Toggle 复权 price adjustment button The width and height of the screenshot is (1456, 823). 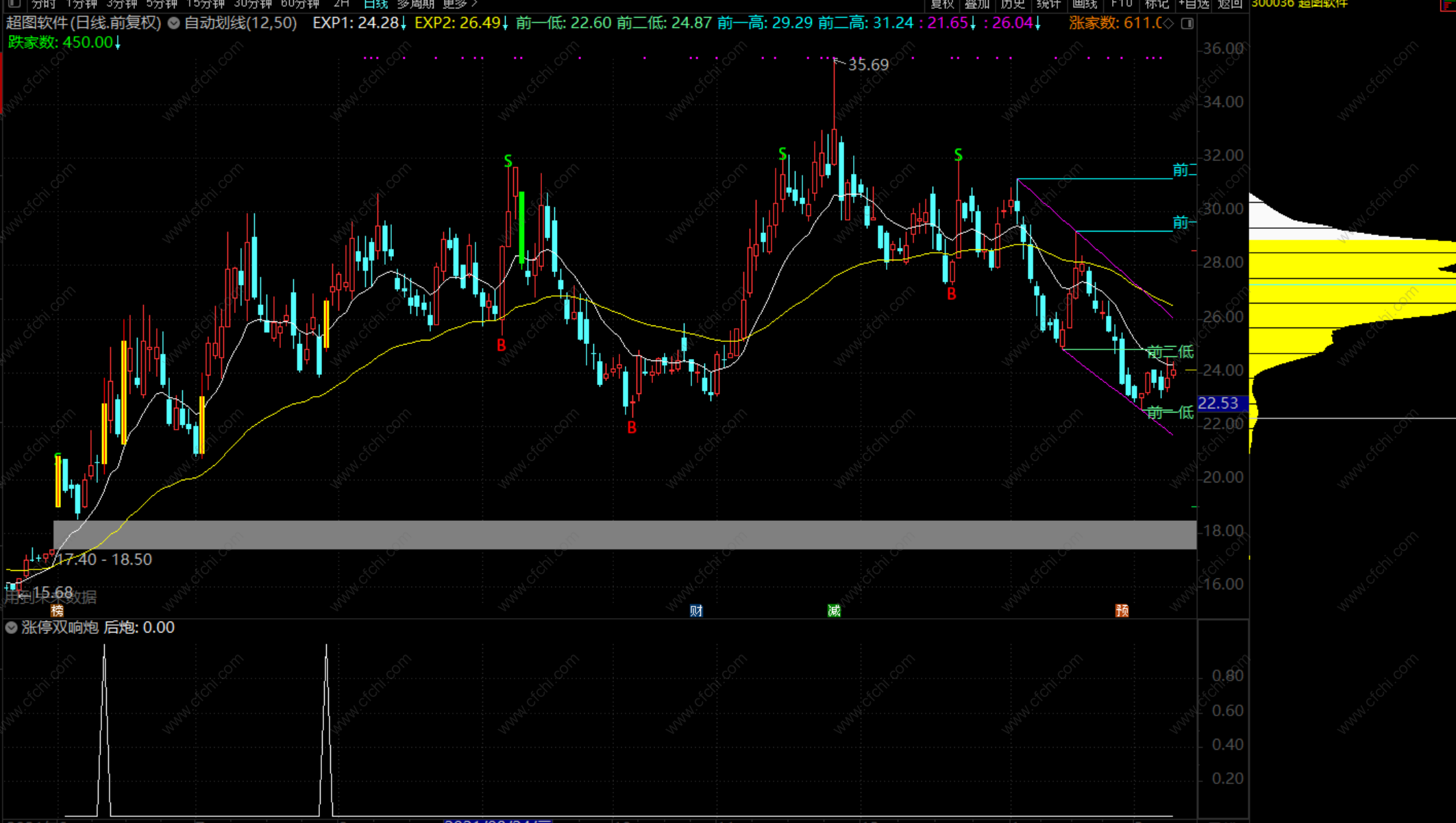[x=942, y=4]
